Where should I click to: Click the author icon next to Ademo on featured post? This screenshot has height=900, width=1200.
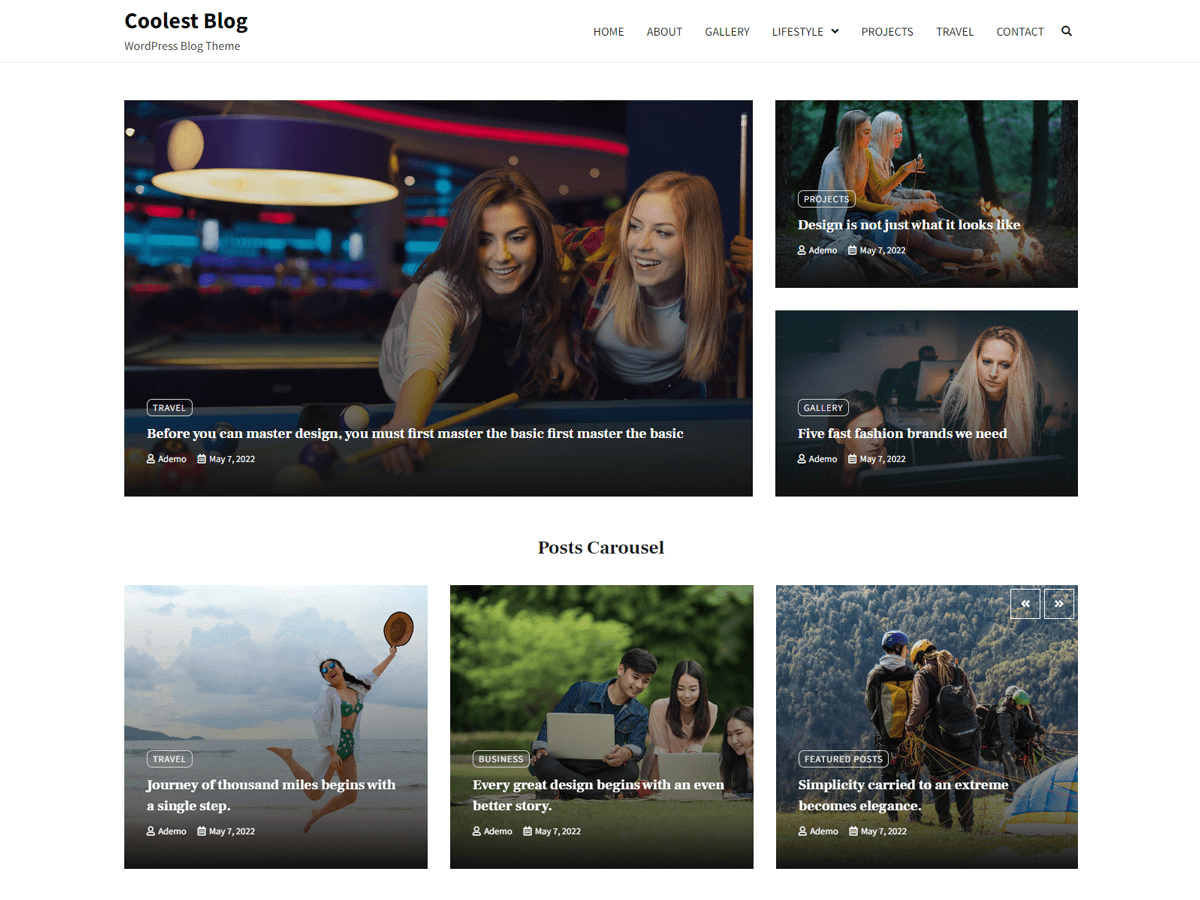tap(149, 458)
